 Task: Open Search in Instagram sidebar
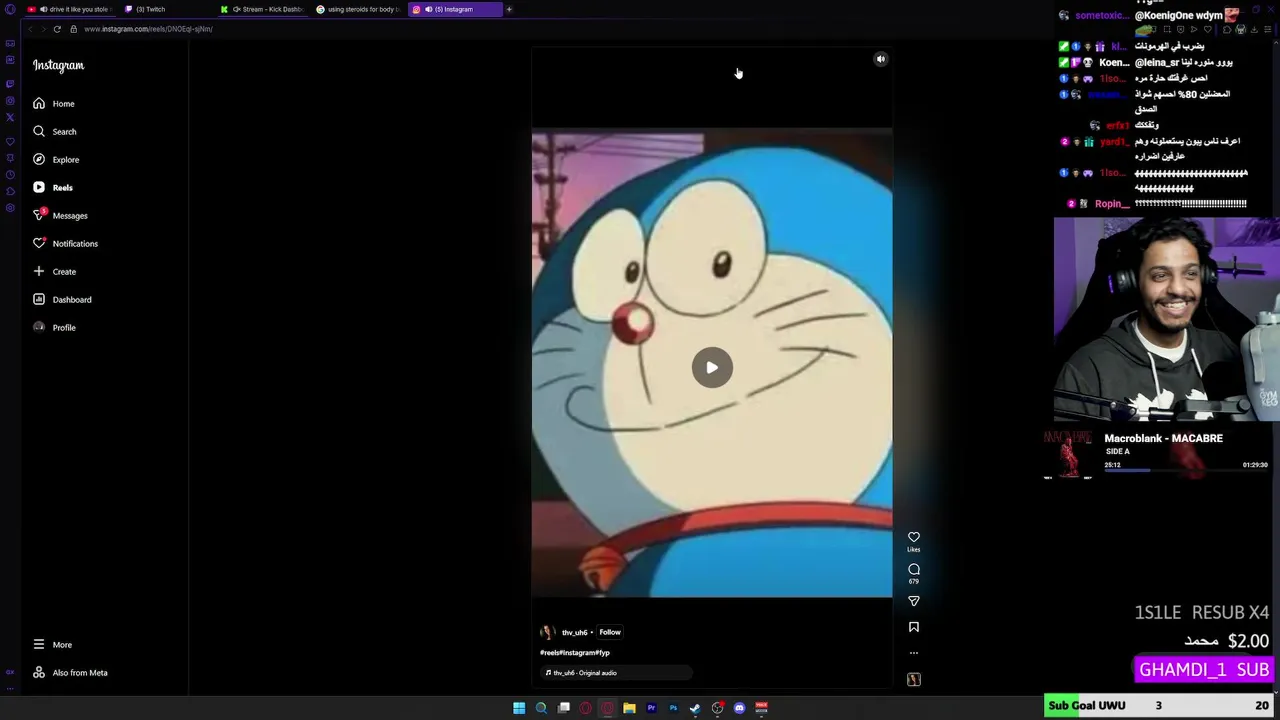pyautogui.click(x=54, y=132)
